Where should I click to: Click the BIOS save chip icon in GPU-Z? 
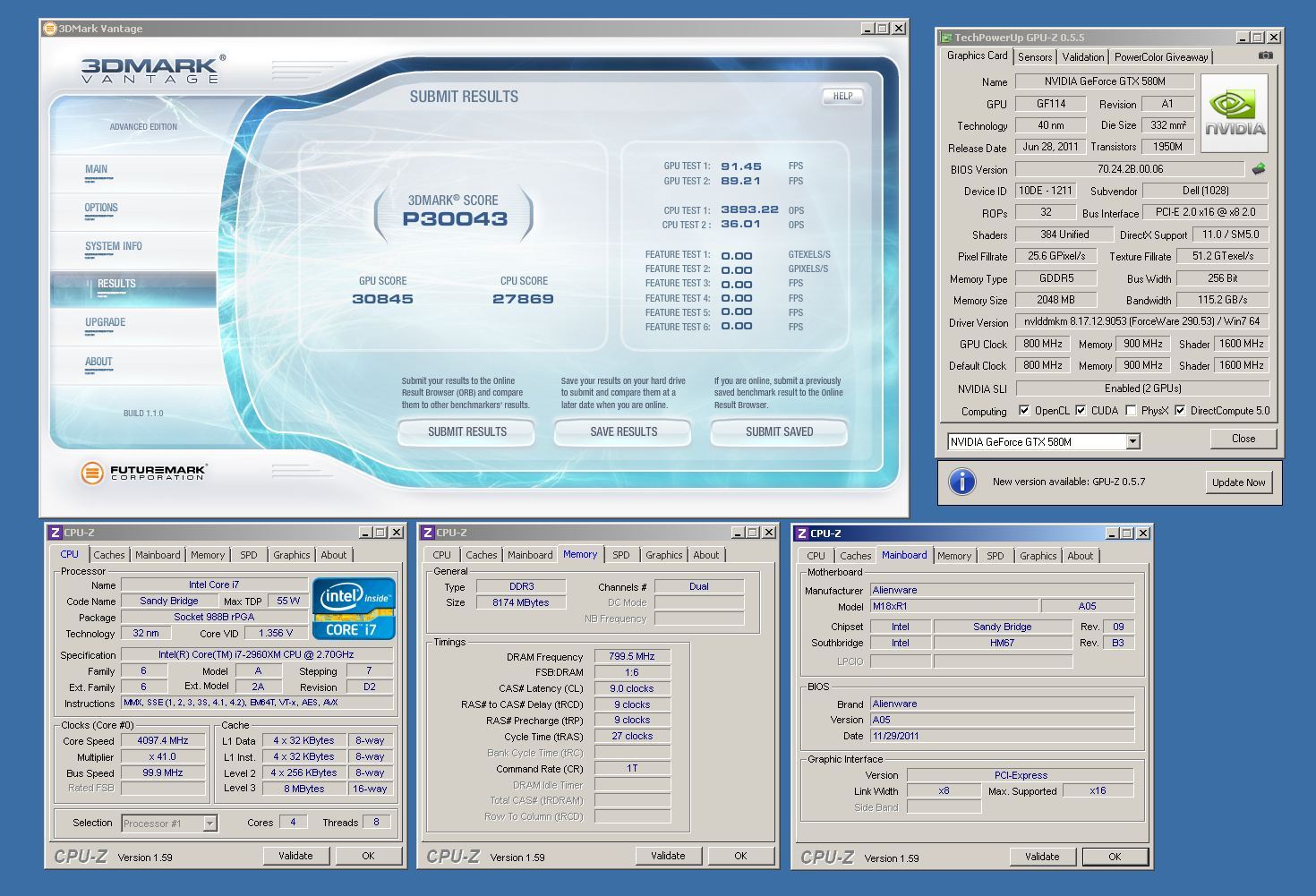[x=1259, y=168]
